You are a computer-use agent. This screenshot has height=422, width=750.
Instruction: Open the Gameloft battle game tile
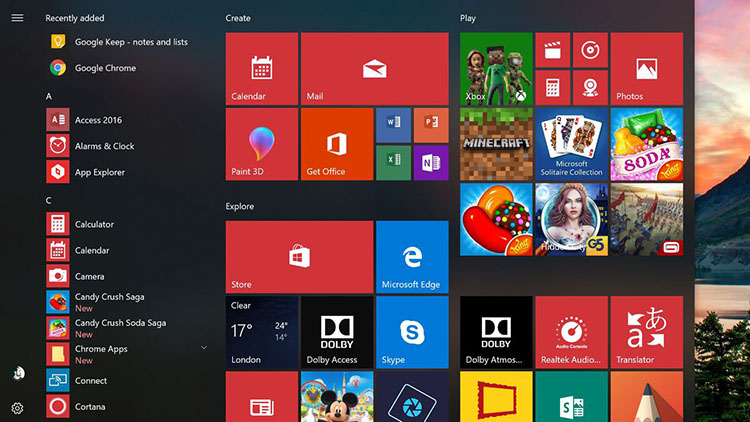coord(647,219)
